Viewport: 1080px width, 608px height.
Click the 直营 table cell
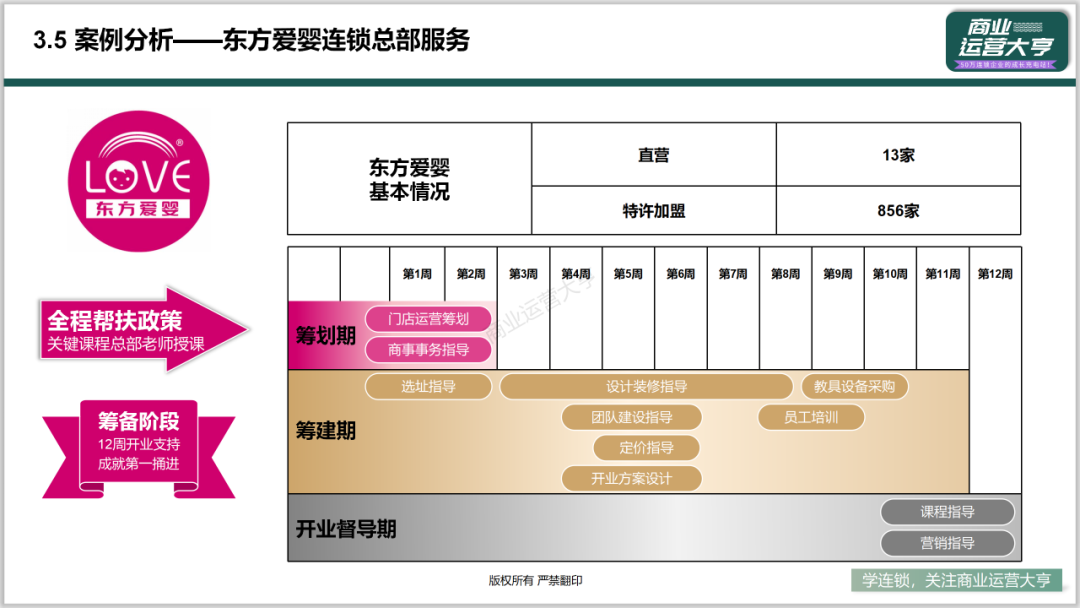click(x=654, y=155)
